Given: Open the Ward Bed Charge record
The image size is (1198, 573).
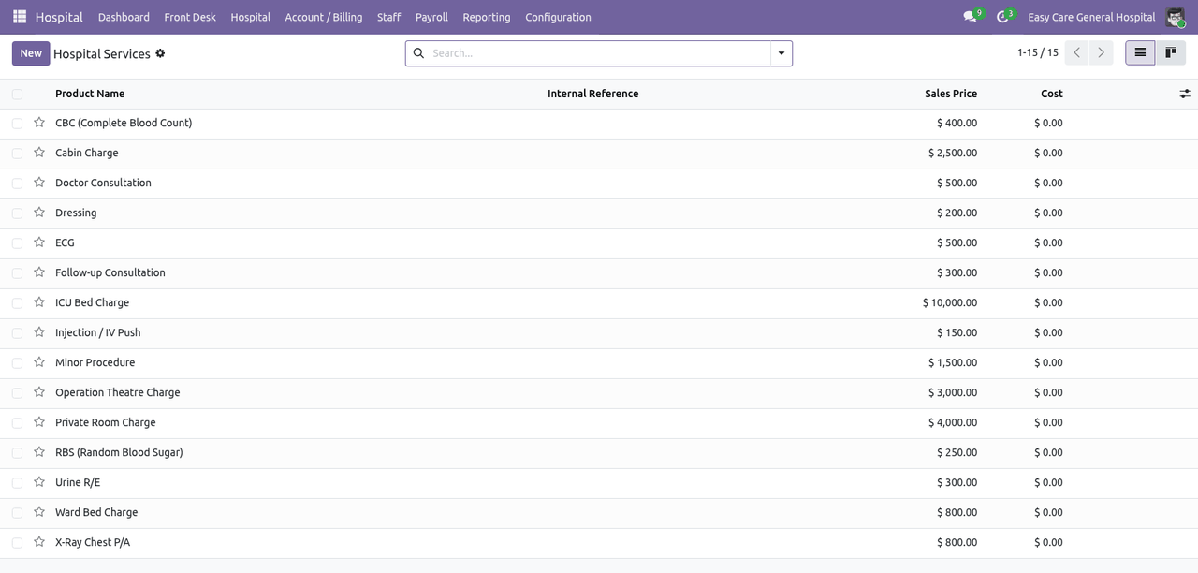Looking at the screenshot, I should tap(97, 512).
